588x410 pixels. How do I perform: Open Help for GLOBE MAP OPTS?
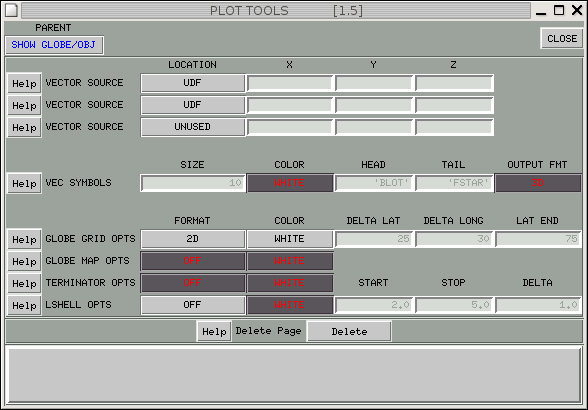(x=24, y=261)
